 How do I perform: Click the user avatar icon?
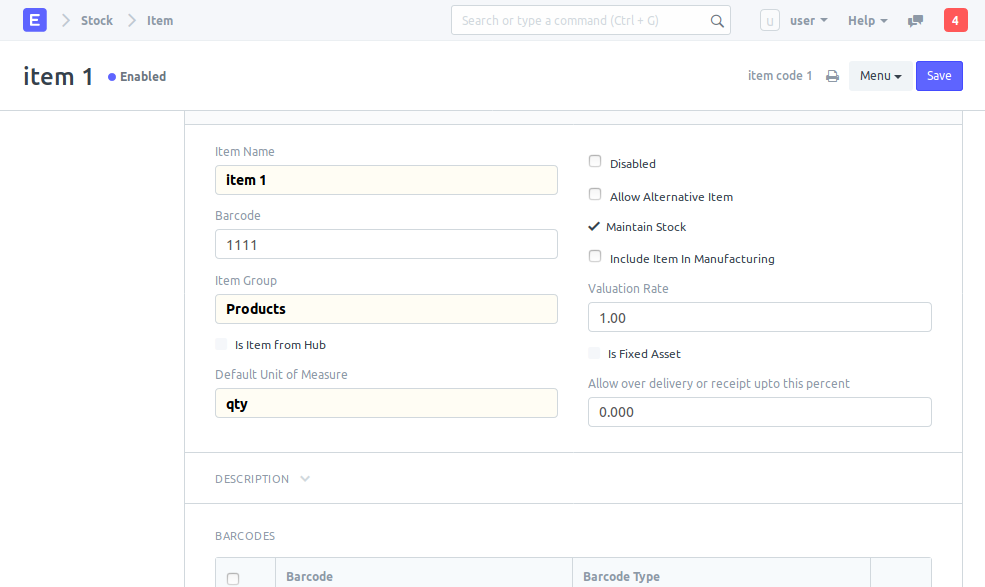(x=770, y=20)
